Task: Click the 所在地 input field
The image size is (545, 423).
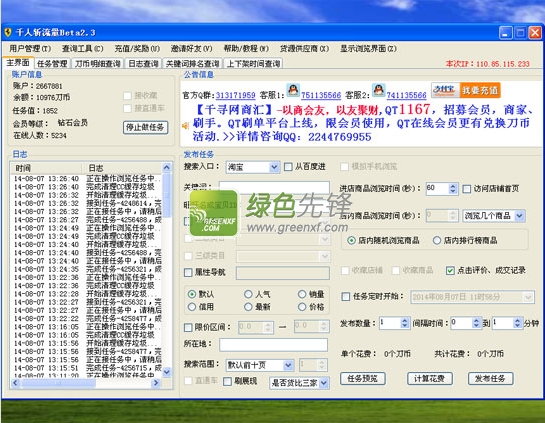Action: (x=274, y=344)
